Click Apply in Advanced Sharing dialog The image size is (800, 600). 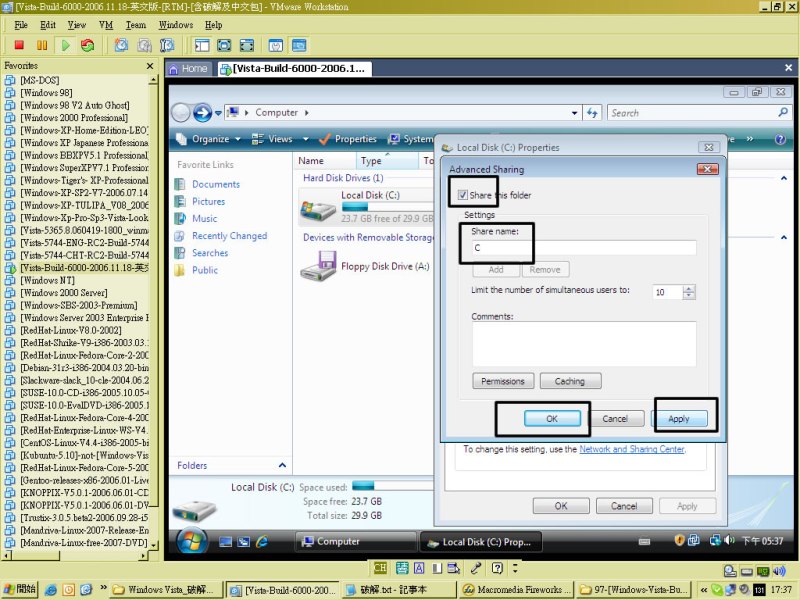(679, 419)
